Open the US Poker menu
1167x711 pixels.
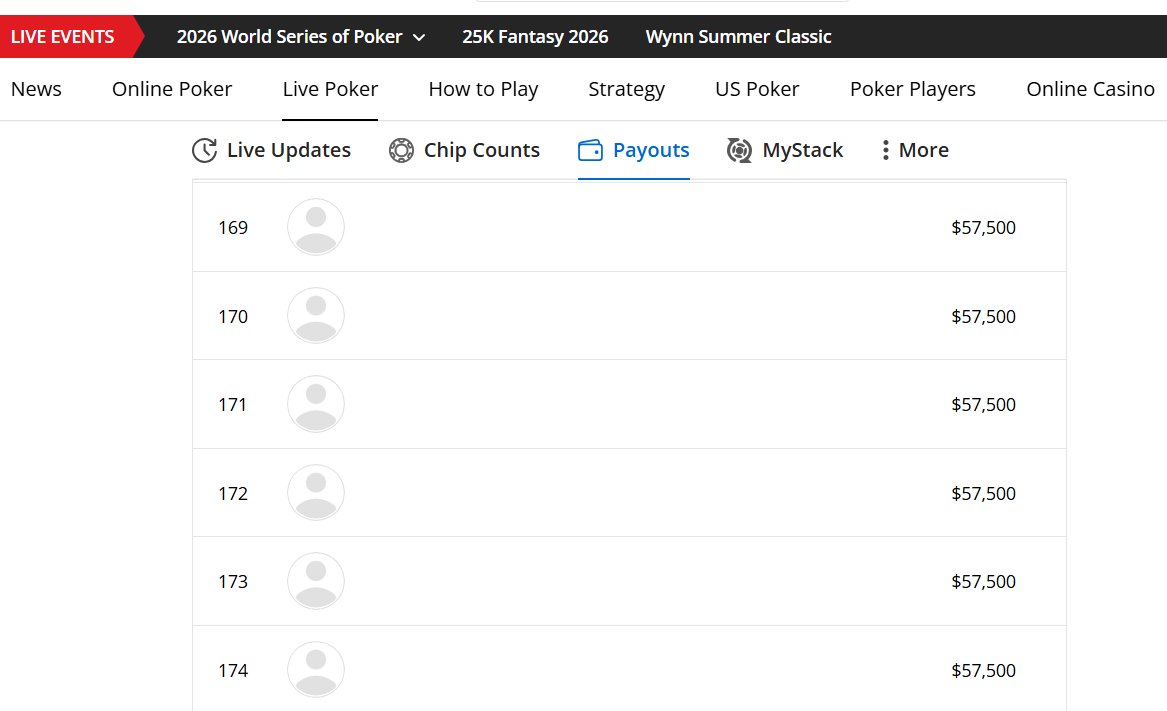[757, 89]
